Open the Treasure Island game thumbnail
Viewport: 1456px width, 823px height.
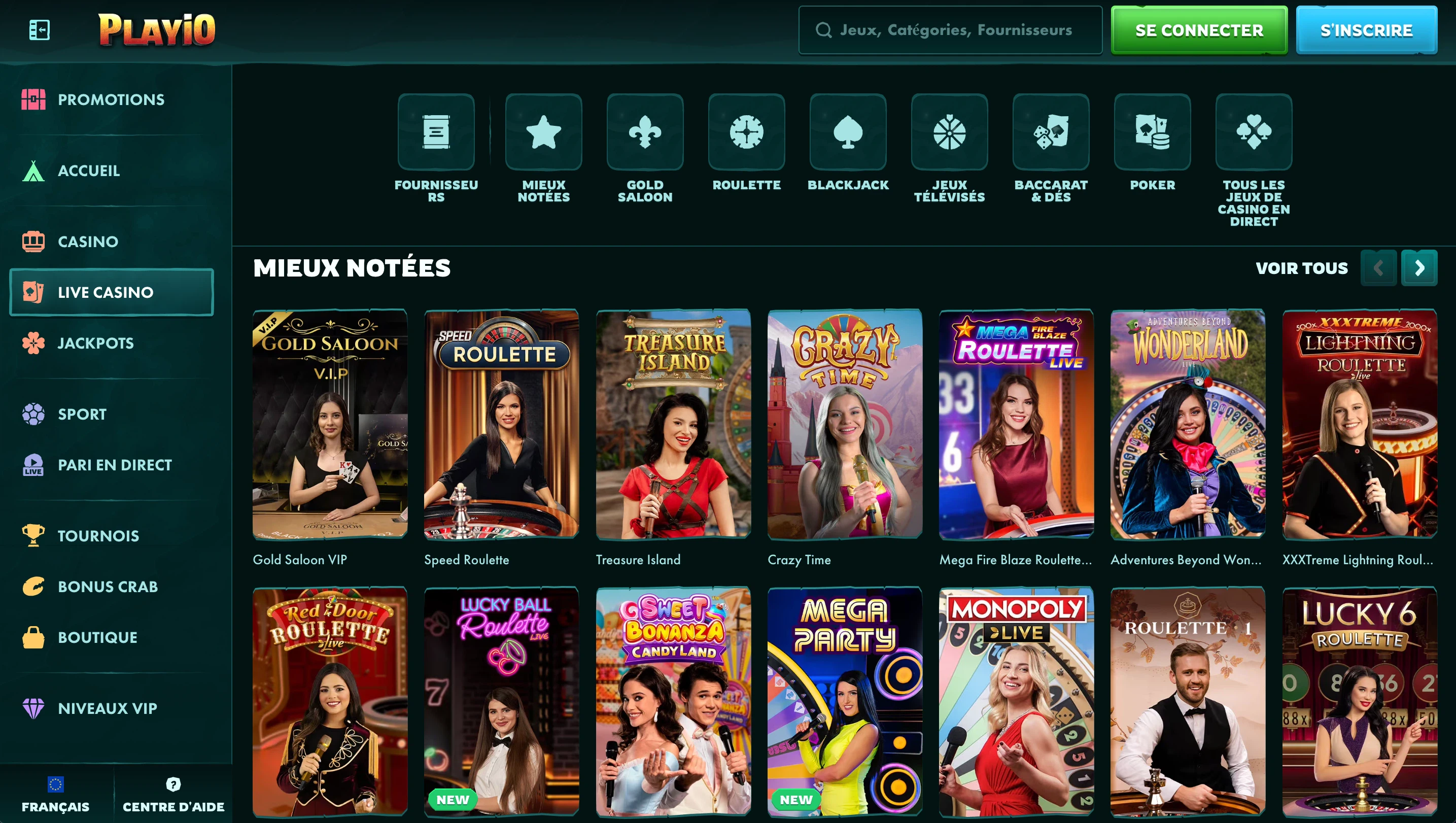point(673,424)
